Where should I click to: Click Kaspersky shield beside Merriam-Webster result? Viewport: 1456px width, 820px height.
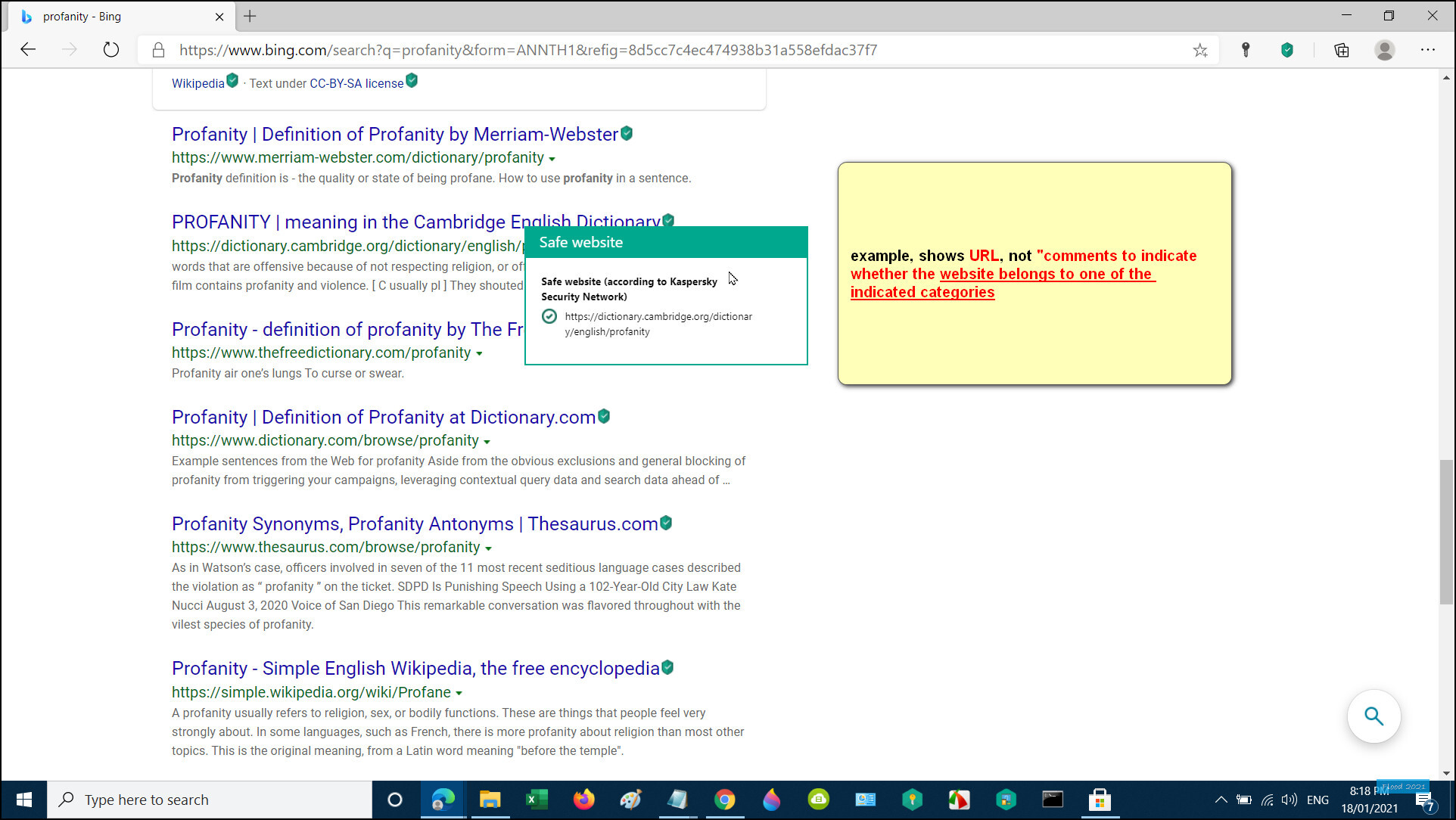coord(627,134)
